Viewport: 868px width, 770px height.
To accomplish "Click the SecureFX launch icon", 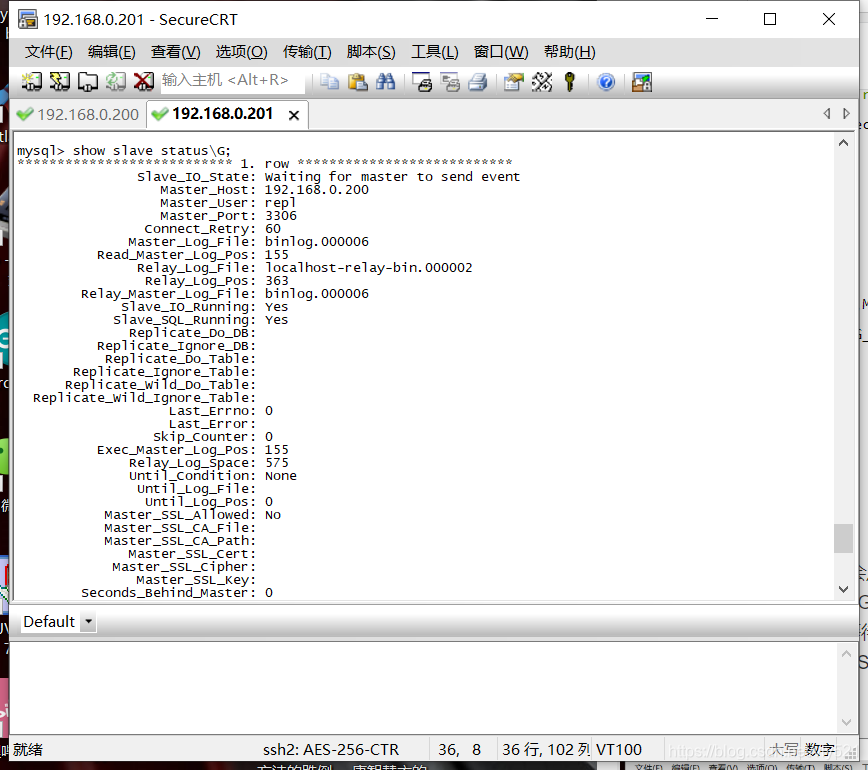I will coord(642,82).
